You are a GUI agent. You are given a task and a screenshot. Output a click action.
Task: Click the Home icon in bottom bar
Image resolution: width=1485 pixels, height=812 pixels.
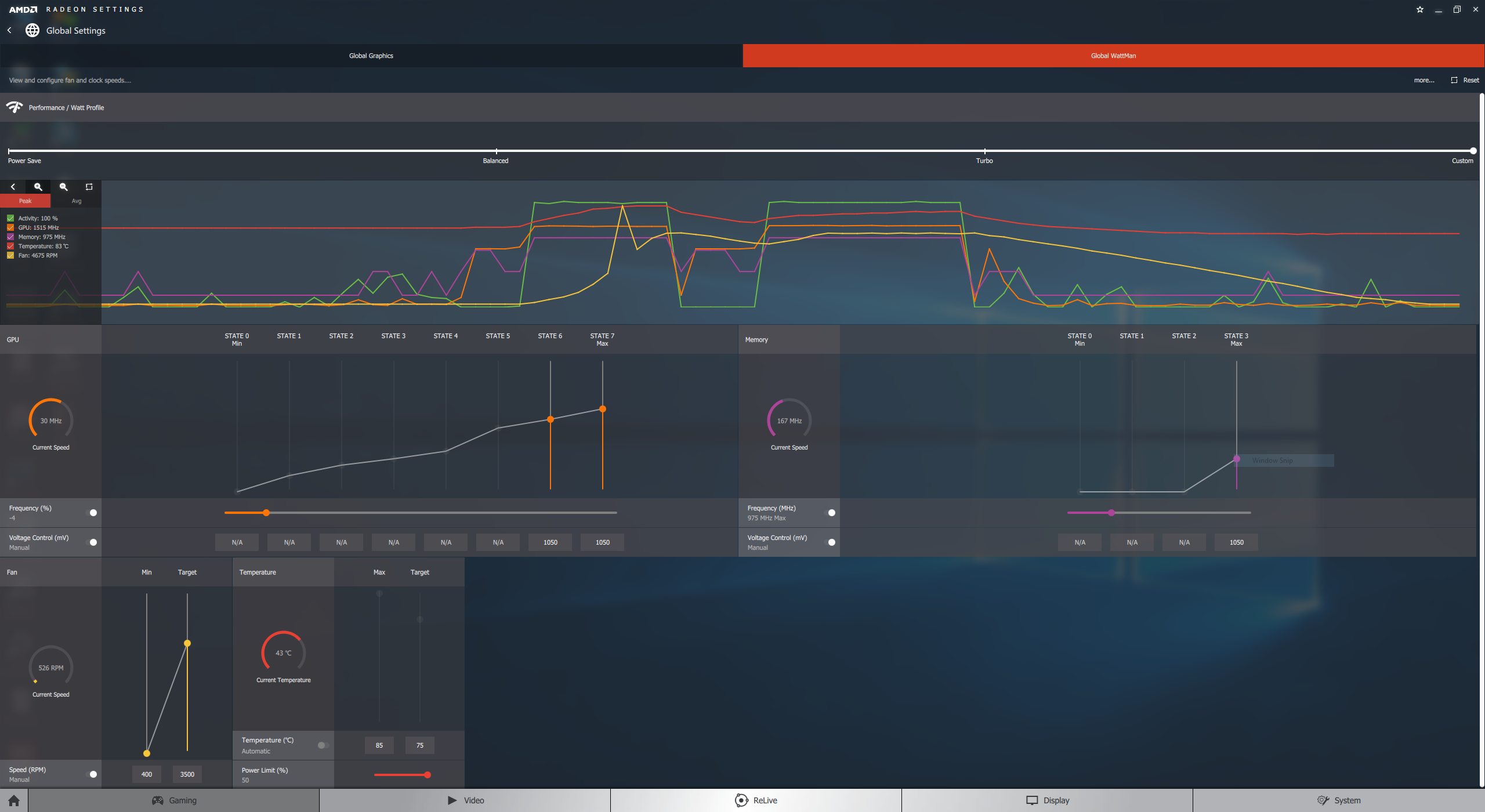click(x=14, y=800)
